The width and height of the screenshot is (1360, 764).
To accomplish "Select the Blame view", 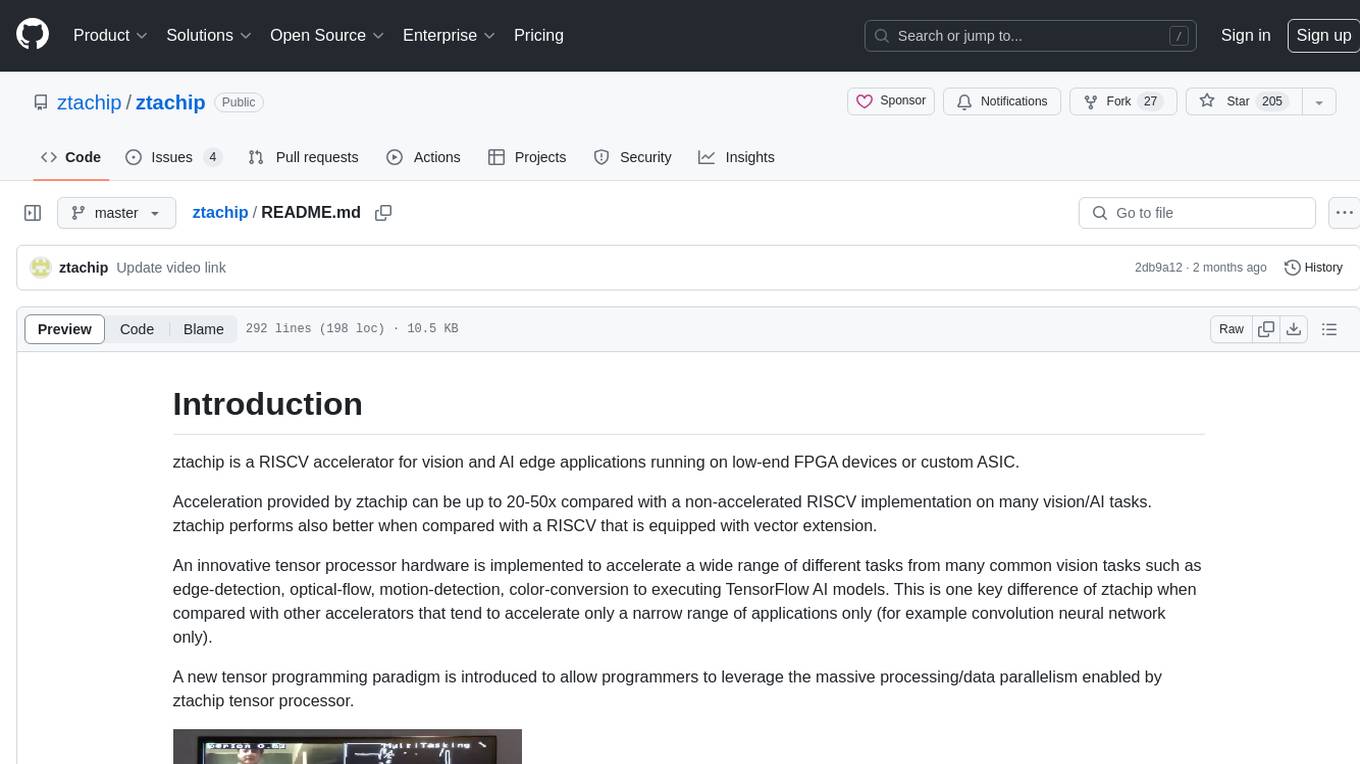I will coord(203,329).
